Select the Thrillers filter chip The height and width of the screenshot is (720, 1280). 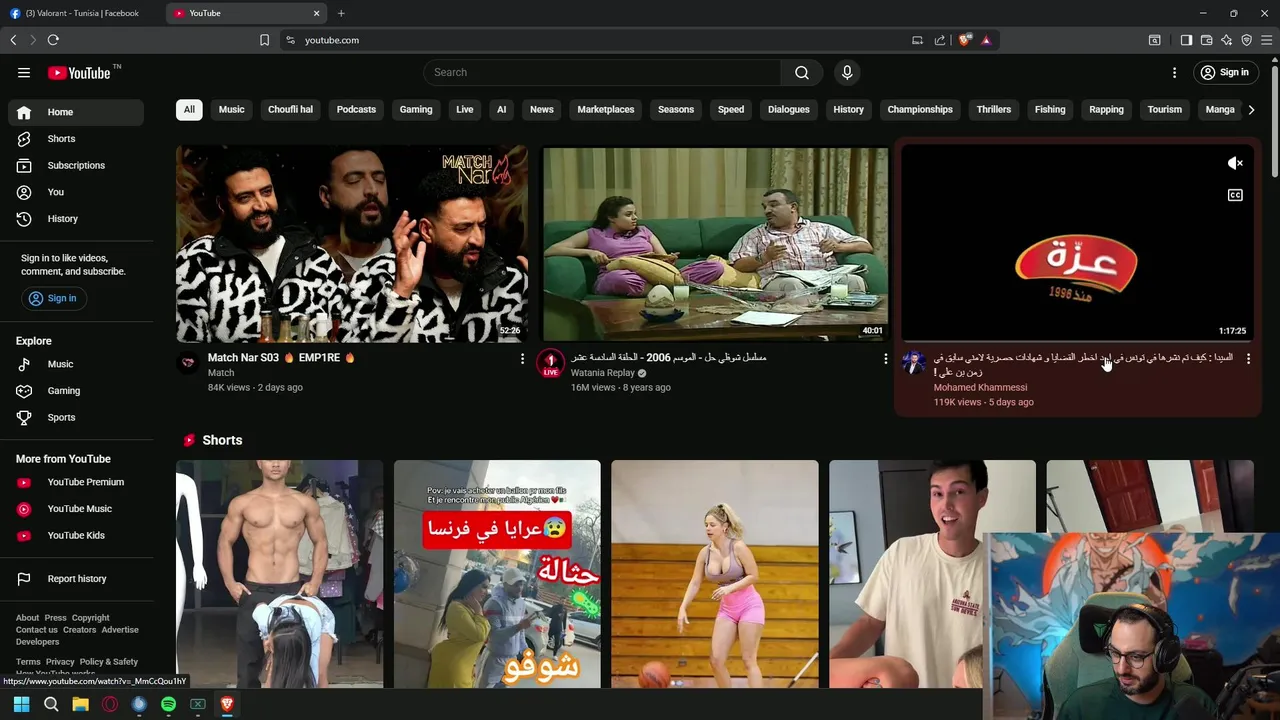994,109
